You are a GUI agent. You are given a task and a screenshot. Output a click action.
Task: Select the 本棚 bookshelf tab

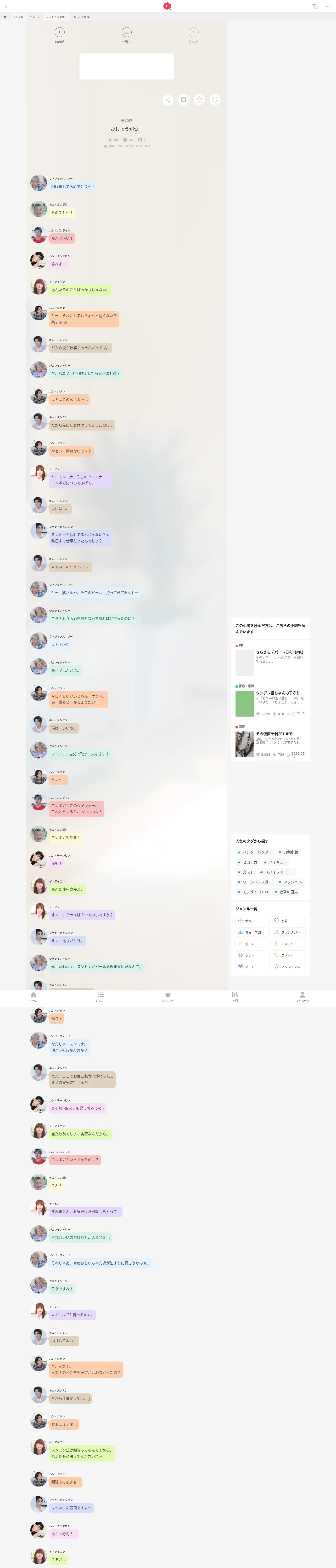[x=235, y=996]
